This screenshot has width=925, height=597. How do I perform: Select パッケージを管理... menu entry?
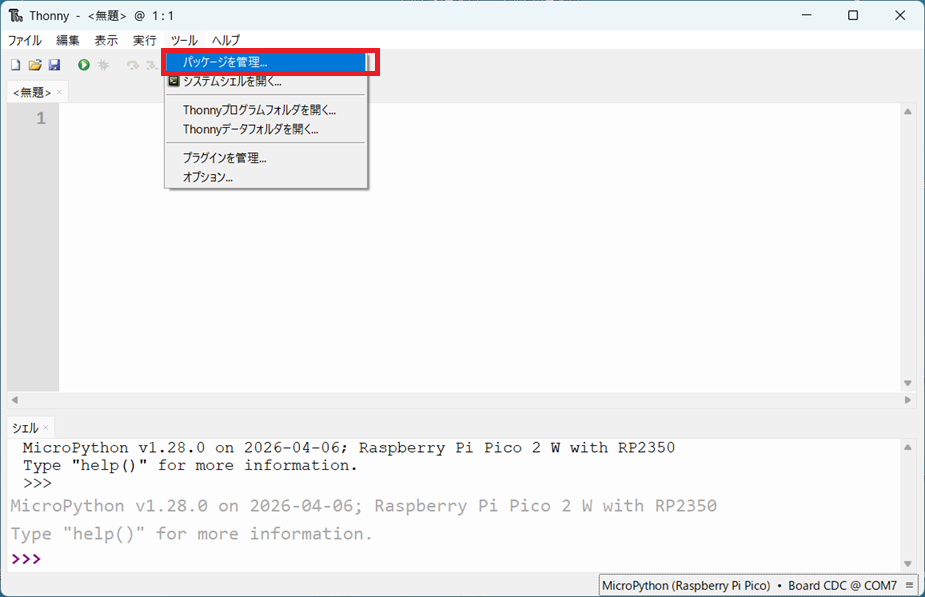pos(266,62)
